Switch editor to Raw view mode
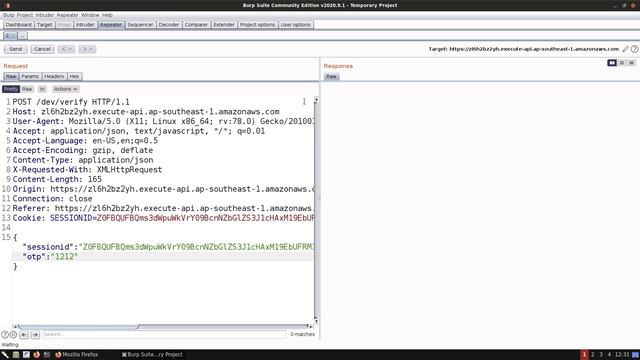 pyautogui.click(x=27, y=89)
